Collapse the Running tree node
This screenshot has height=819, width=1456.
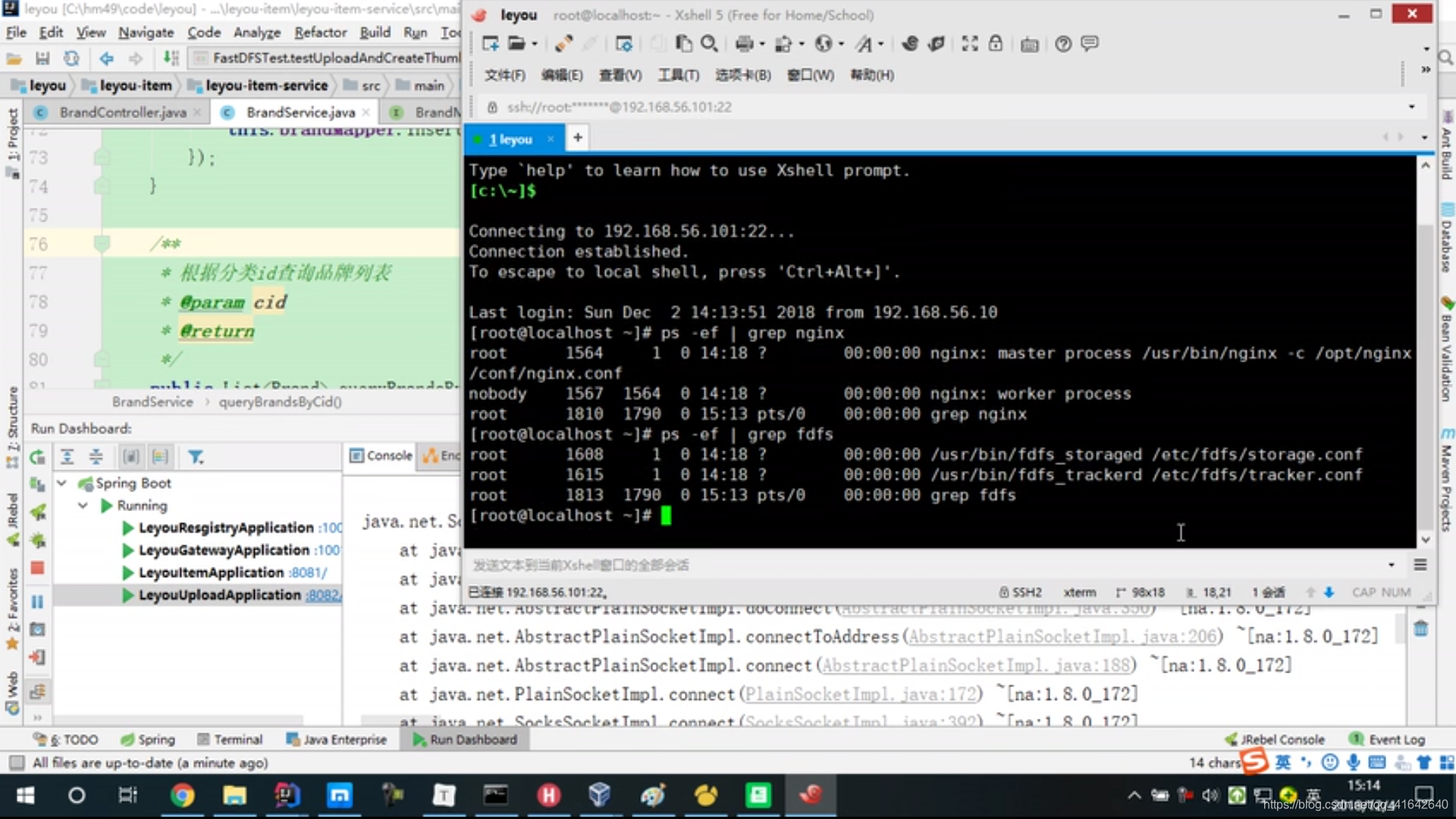83,505
